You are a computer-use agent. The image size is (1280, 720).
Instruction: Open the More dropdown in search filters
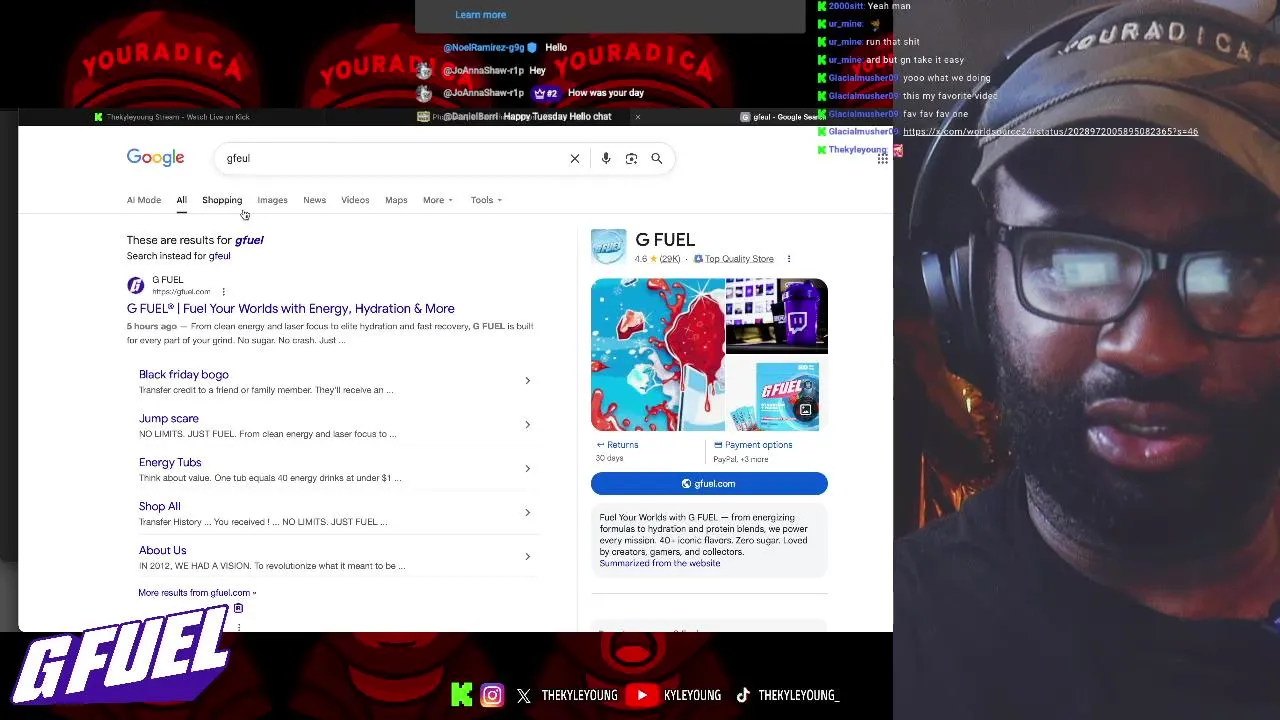click(437, 200)
